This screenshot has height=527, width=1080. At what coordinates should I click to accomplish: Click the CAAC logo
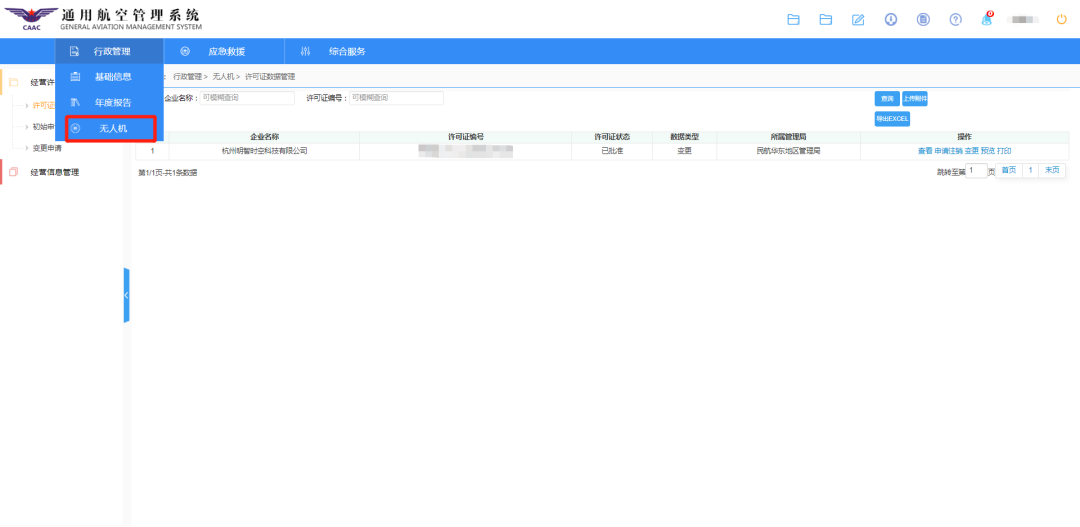31,18
